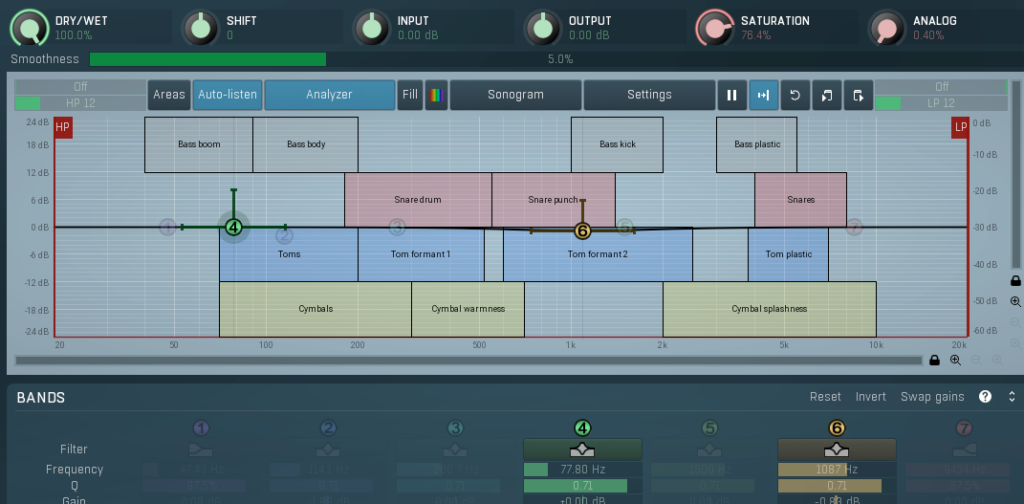Toggle the Auto-listen button
Screen dimensions: 1024x504
tap(227, 95)
